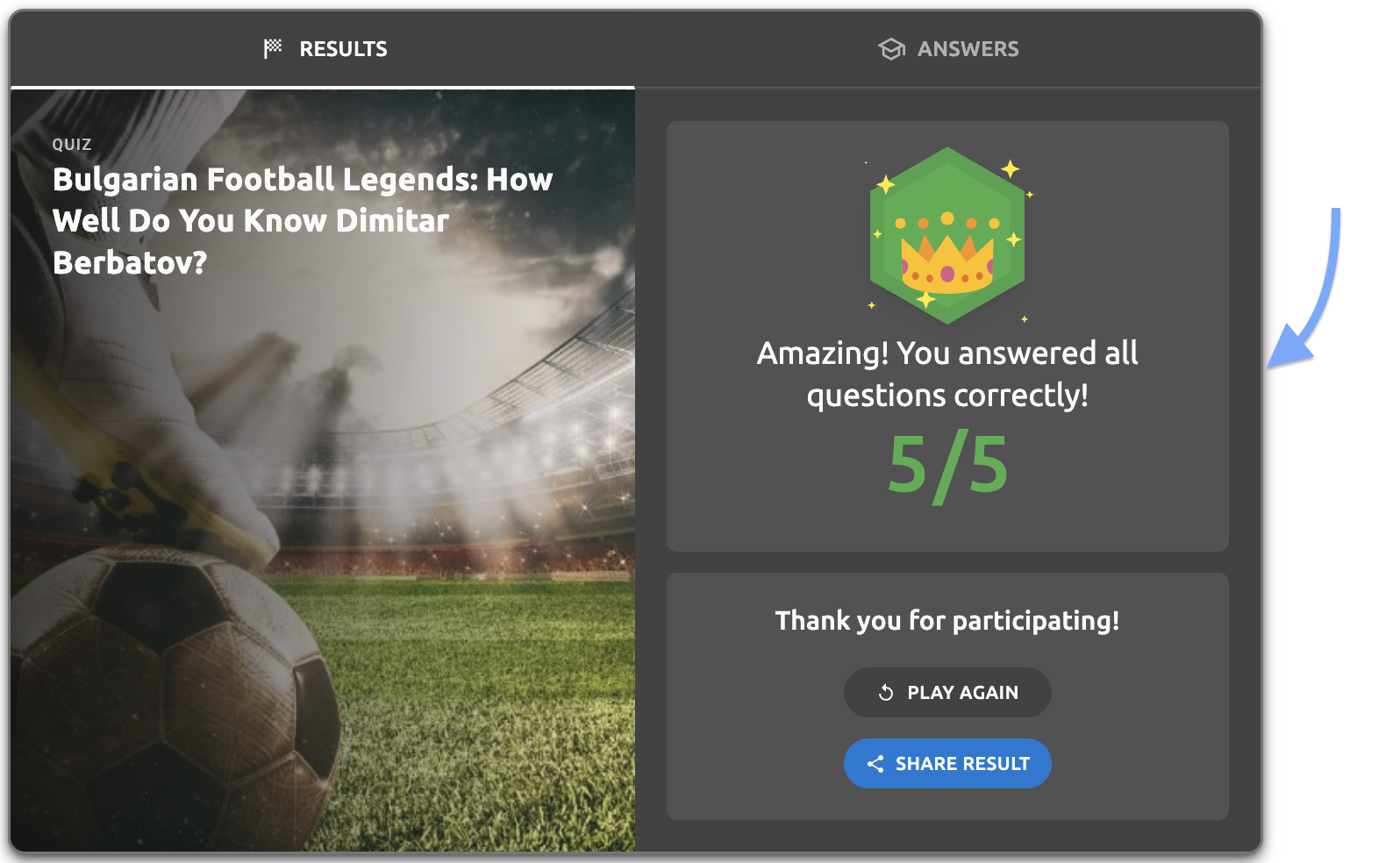
Task: Click the yellow sparkle at the badge's top-right
Action: coord(1011,168)
